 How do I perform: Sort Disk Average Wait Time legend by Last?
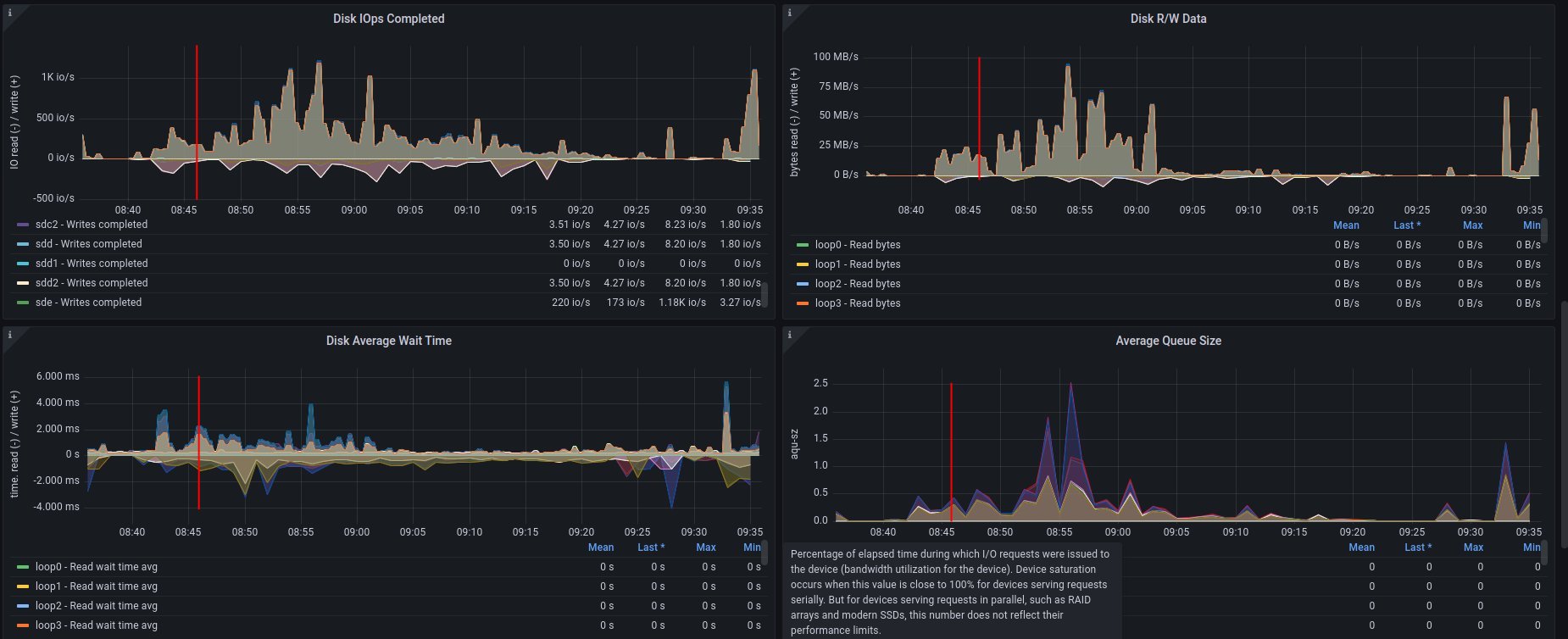pos(650,547)
